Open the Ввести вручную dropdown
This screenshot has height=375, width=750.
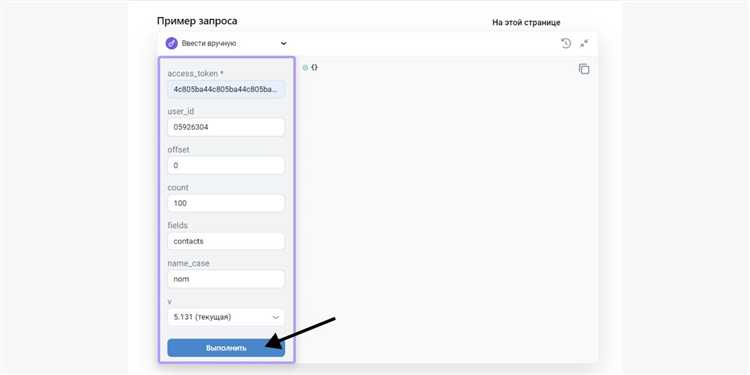(226, 44)
